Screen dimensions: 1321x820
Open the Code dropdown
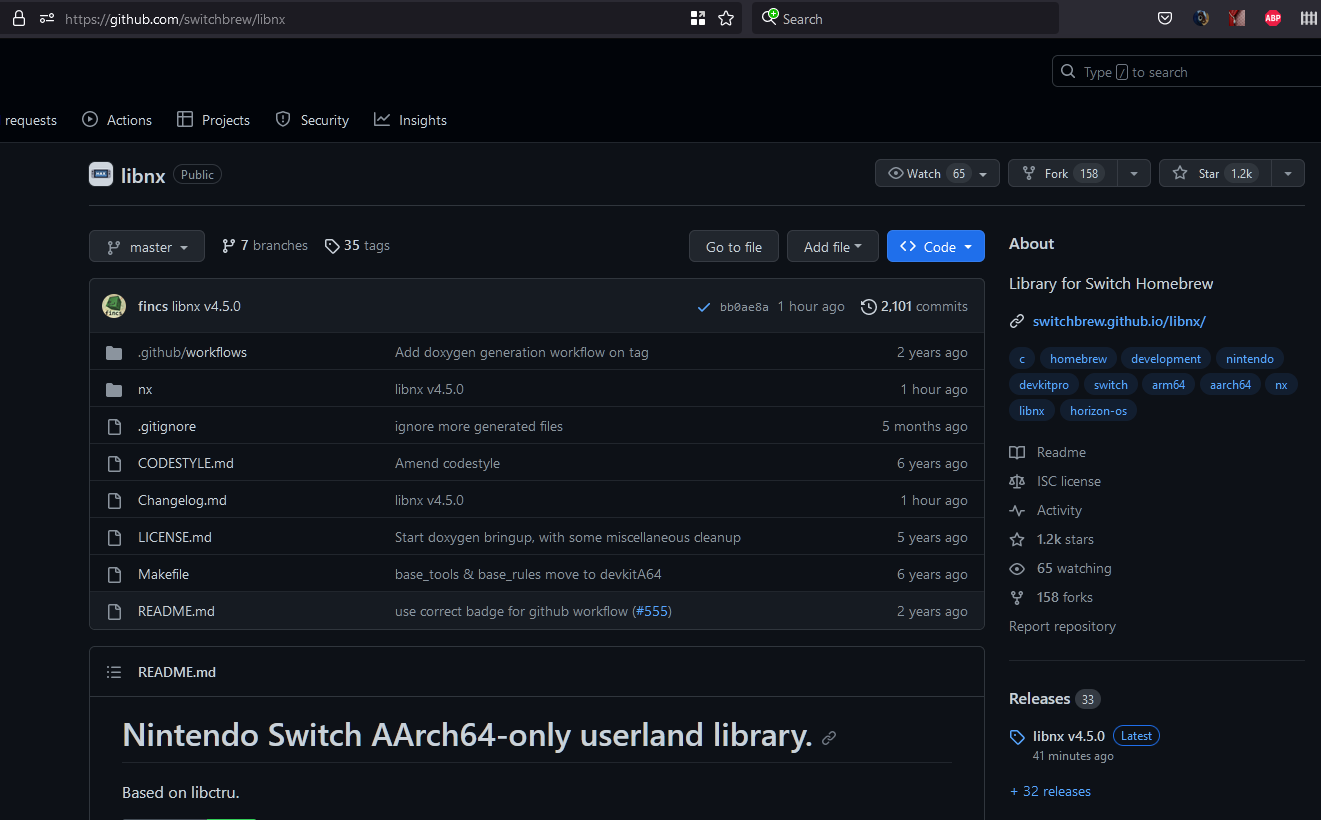[x=936, y=246]
